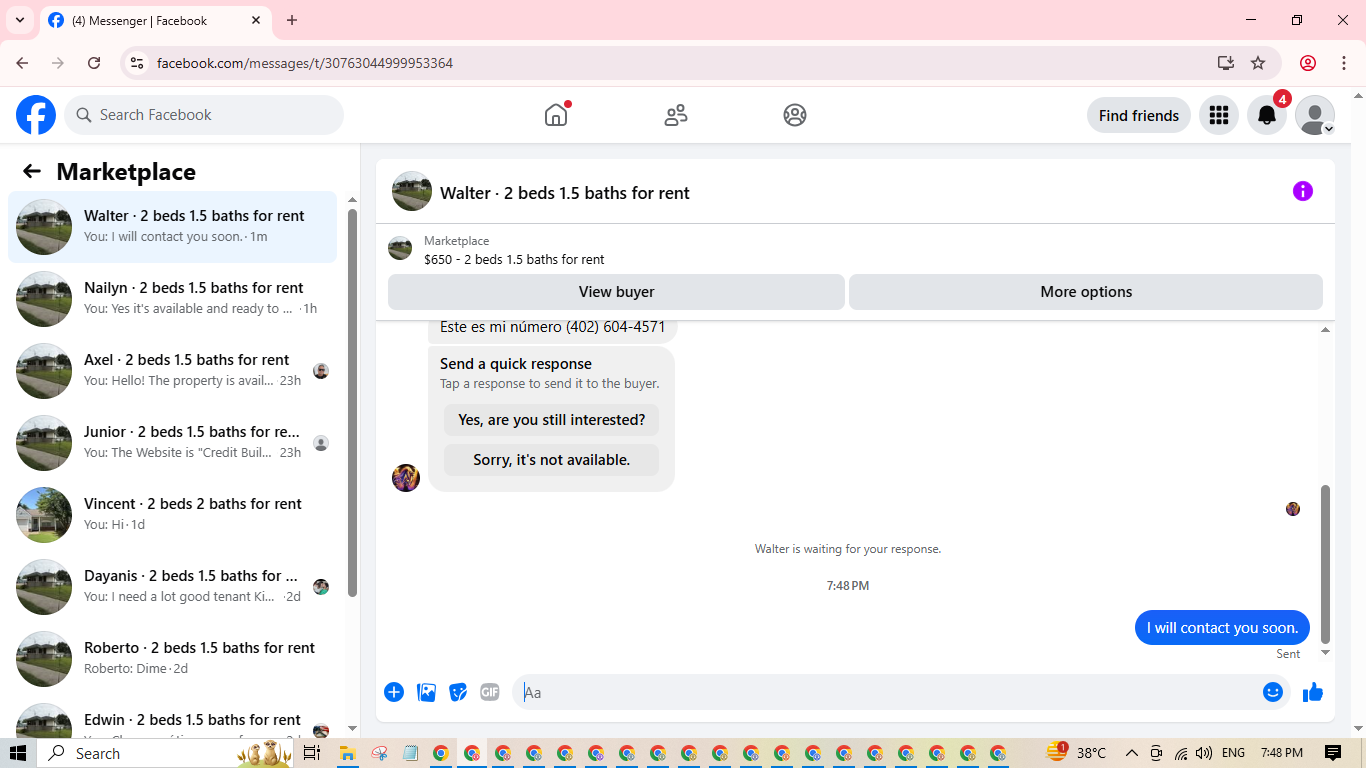Viewport: 1366px width, 768px height.
Task: Open the Home feed icon
Action: pos(556,115)
